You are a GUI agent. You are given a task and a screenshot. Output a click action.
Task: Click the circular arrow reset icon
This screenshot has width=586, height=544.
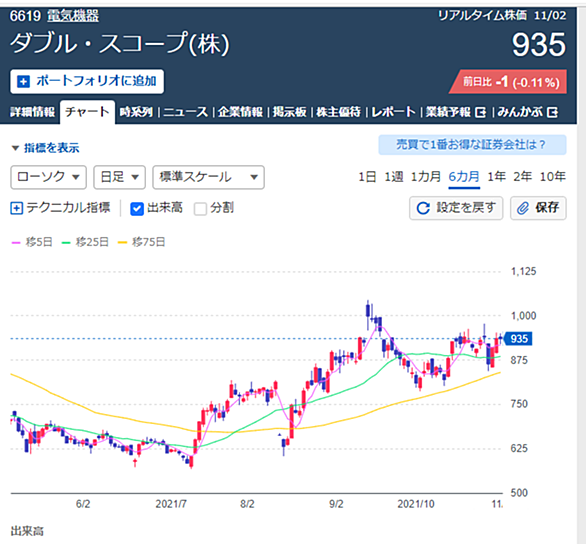[423, 208]
